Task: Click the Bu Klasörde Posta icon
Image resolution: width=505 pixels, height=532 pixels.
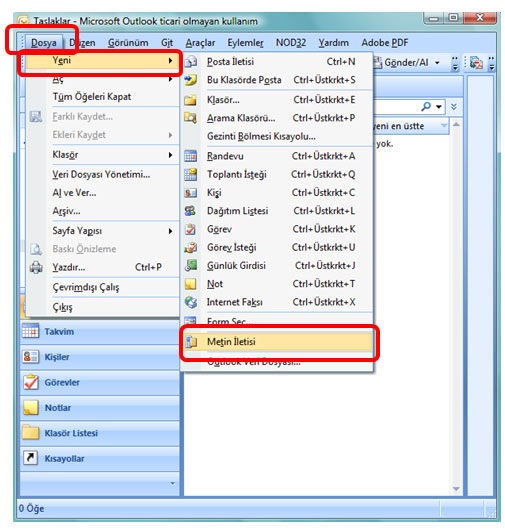Action: (x=191, y=80)
